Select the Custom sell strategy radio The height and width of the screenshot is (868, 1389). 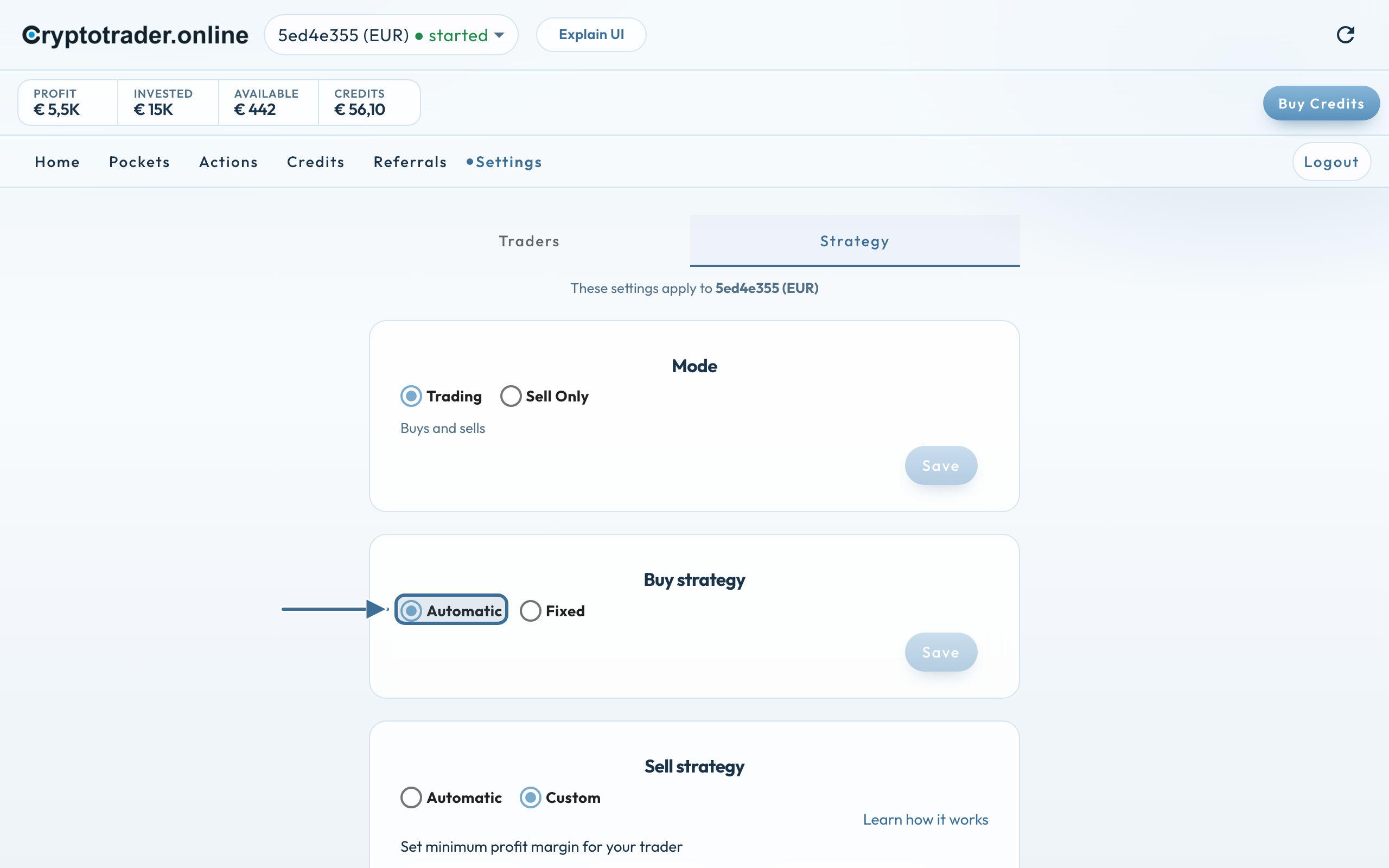(530, 797)
